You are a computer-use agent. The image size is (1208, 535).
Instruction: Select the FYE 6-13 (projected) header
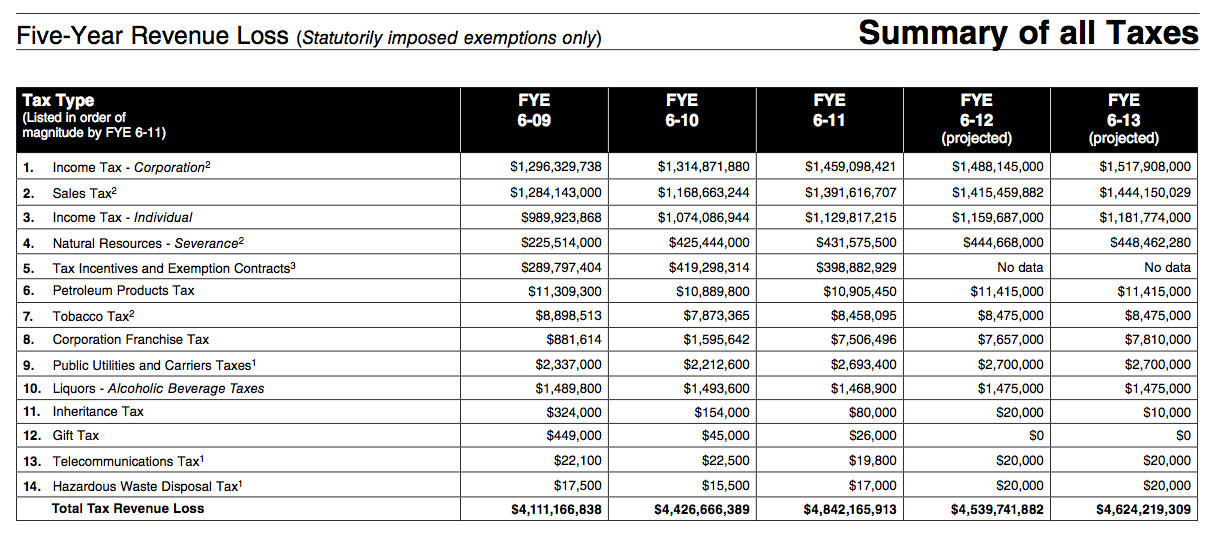click(x=1124, y=118)
